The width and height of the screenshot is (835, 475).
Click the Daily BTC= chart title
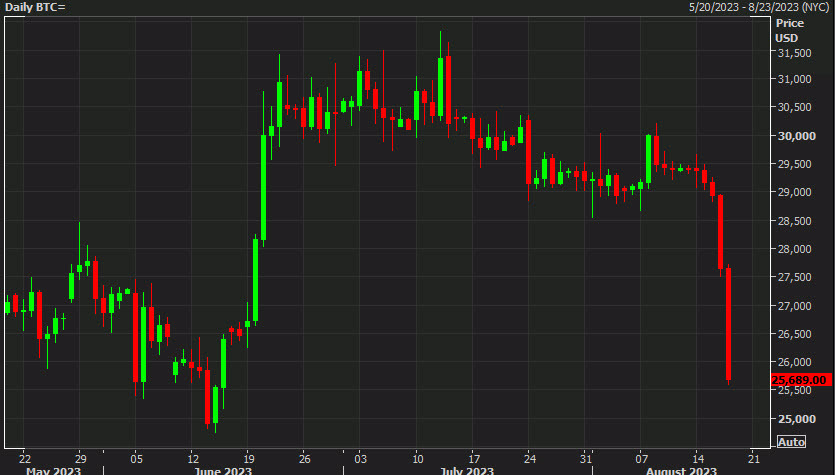click(x=35, y=7)
